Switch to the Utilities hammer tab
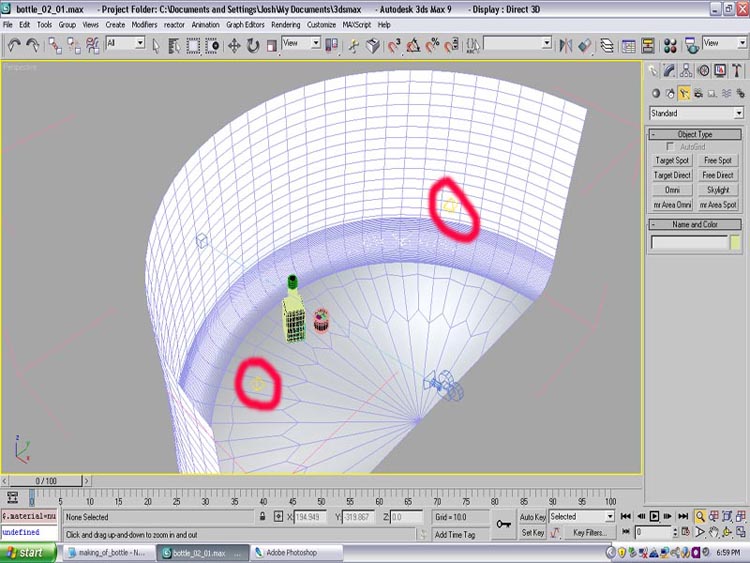 coord(738,71)
